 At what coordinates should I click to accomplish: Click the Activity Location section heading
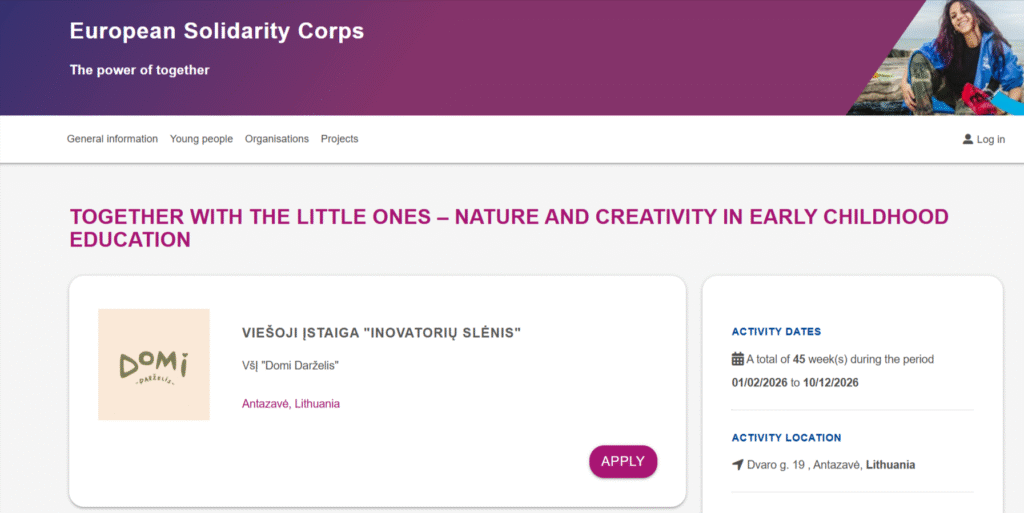786,438
